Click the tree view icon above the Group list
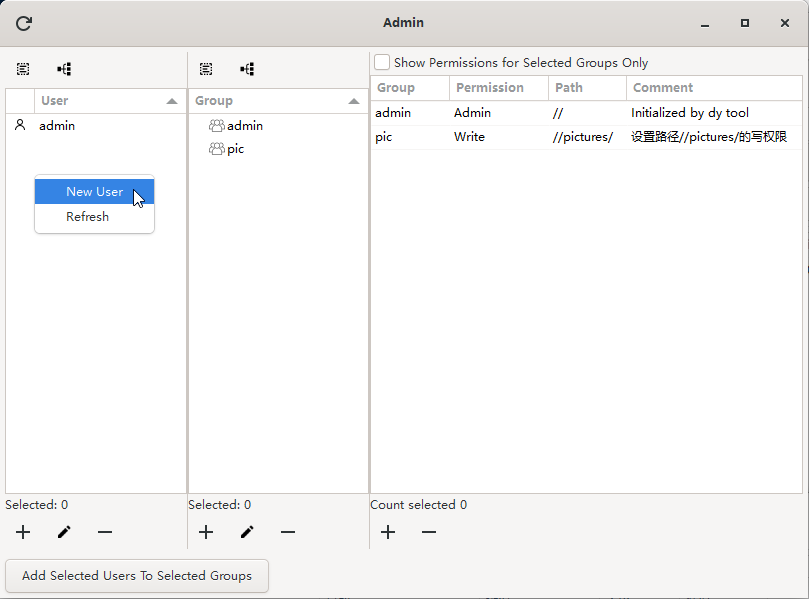This screenshot has width=809, height=599. click(x=247, y=69)
